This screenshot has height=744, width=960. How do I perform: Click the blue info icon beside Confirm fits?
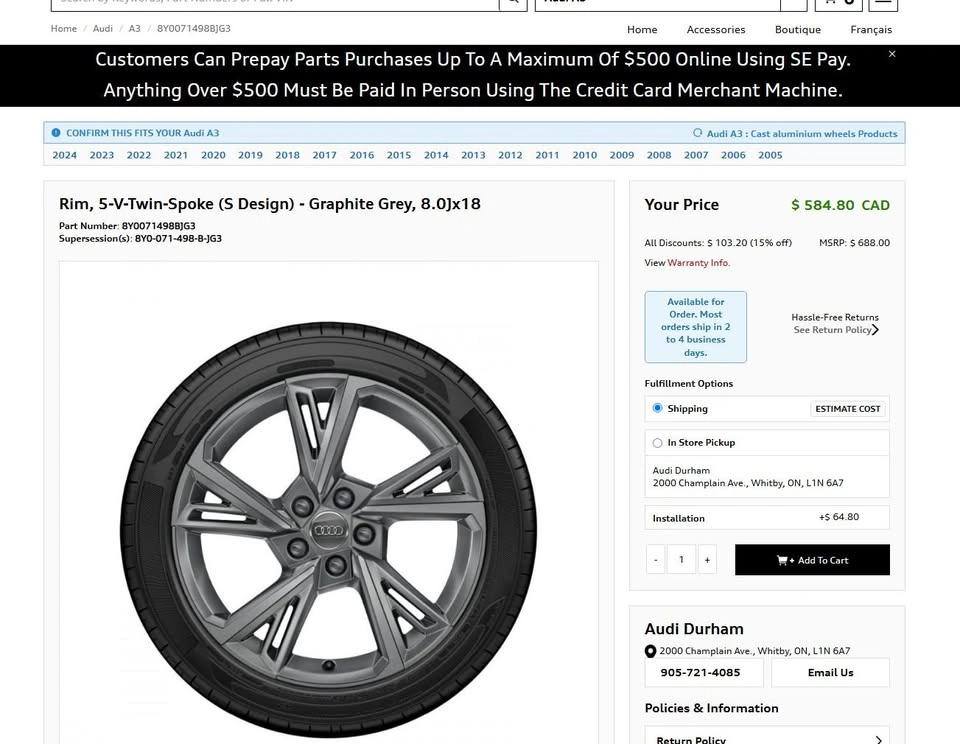coord(56,133)
